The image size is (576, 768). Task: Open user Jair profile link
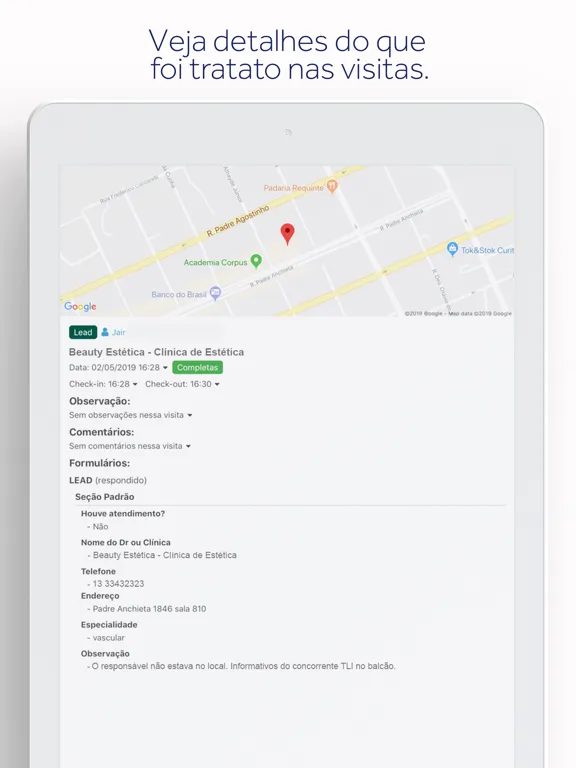[x=119, y=332]
